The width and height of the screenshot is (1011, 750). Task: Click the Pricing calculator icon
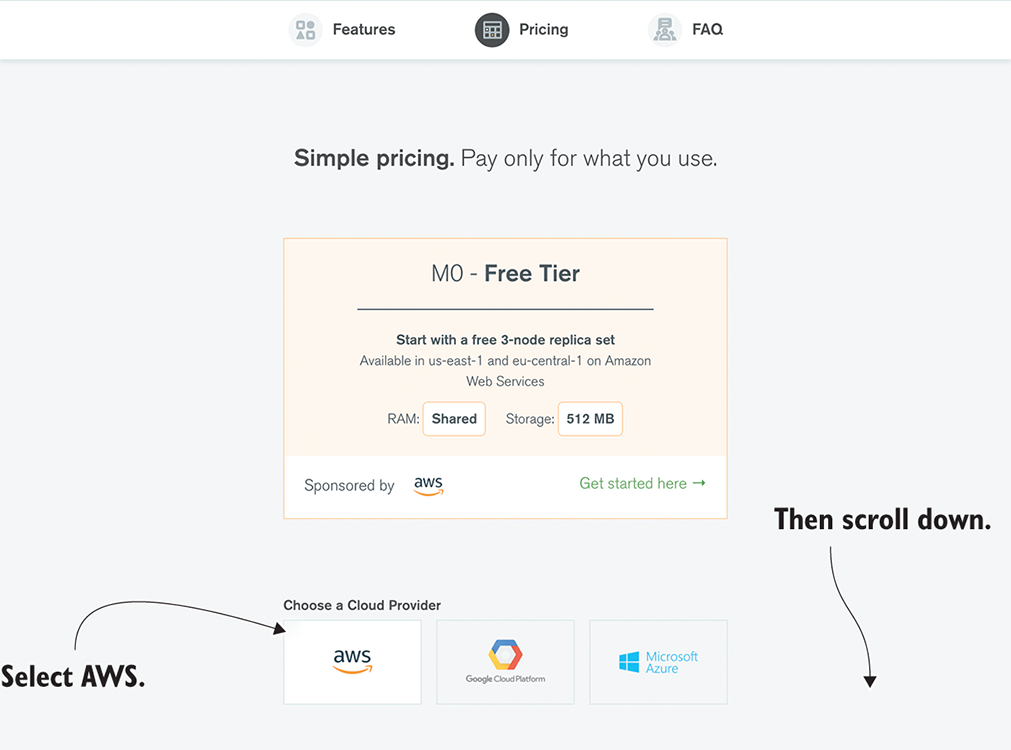tap(492, 30)
